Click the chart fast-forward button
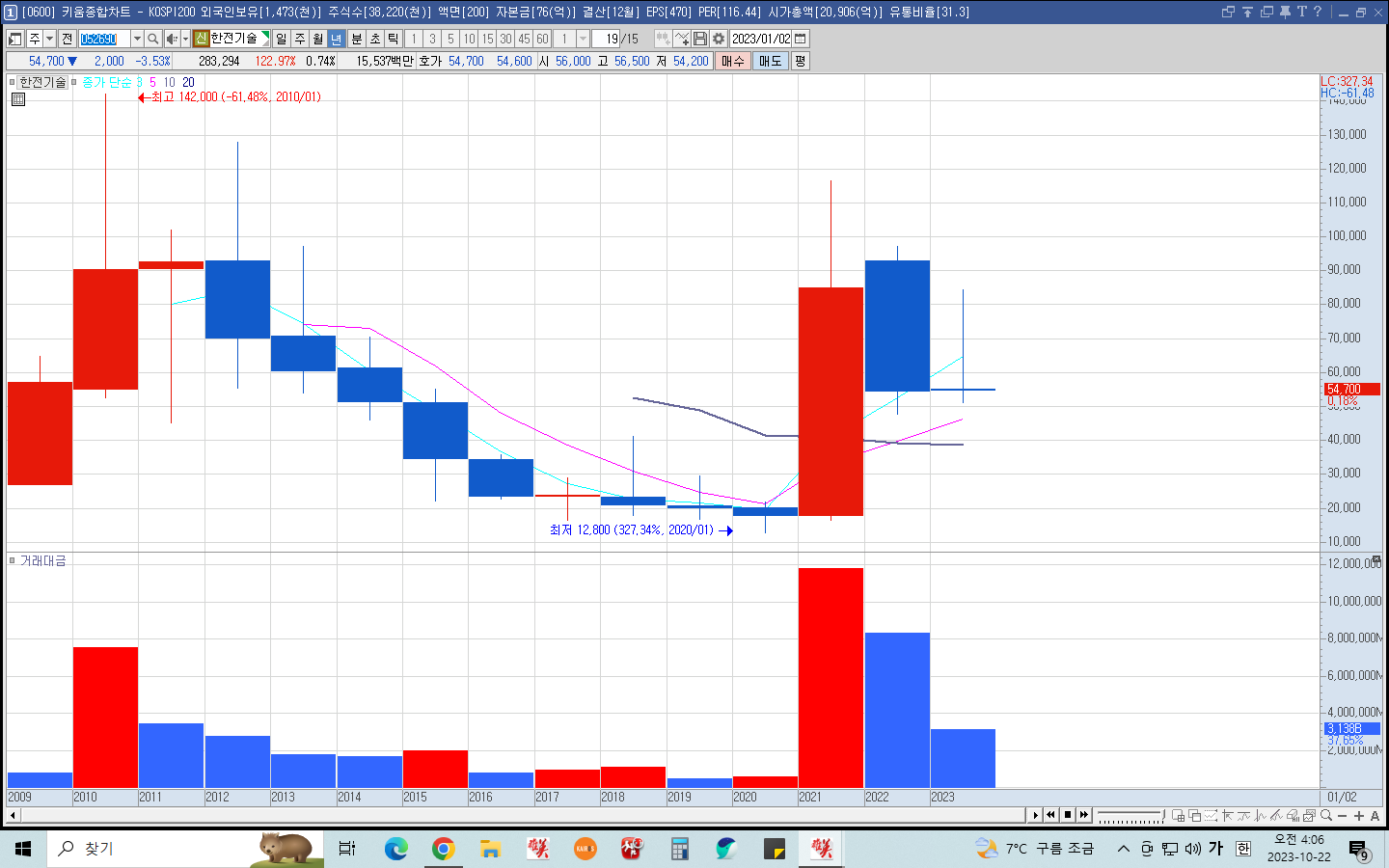Image resolution: width=1389 pixels, height=868 pixels. click(x=1084, y=815)
